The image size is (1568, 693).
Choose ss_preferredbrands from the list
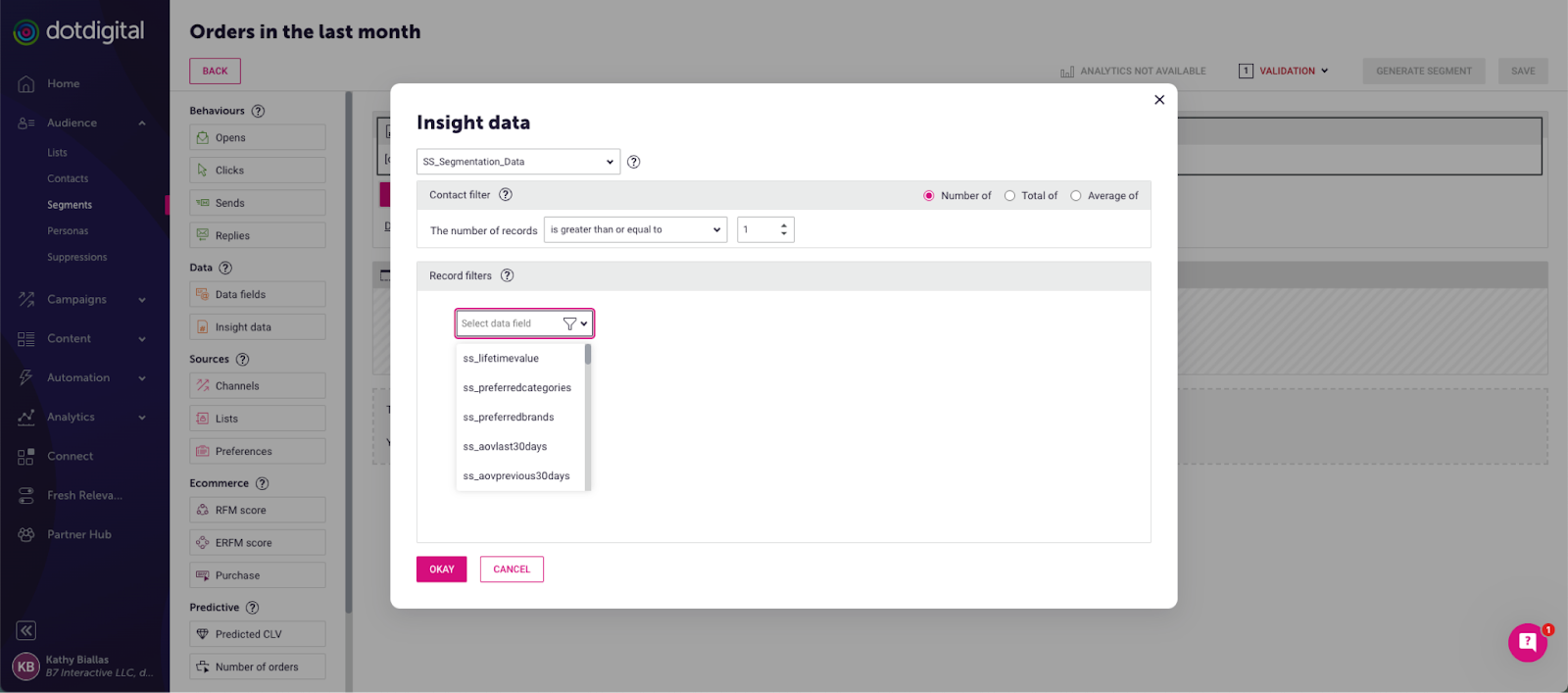point(509,418)
